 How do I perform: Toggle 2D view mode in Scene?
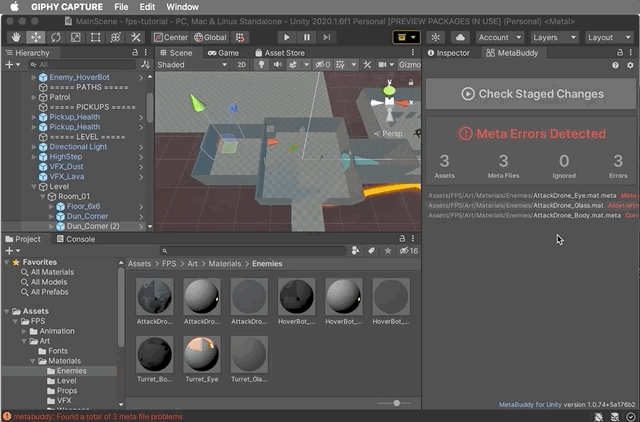tap(241, 65)
